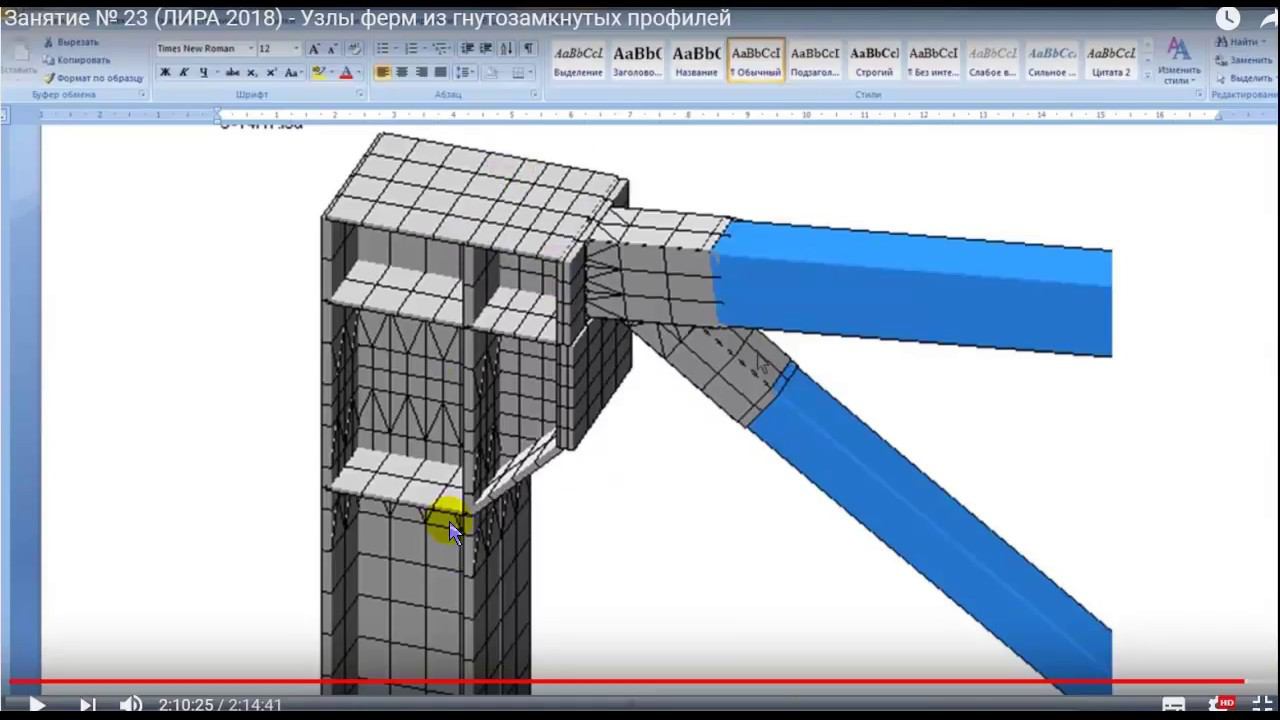Toggle video subtitles
1280x720 pixels.
(1173, 705)
